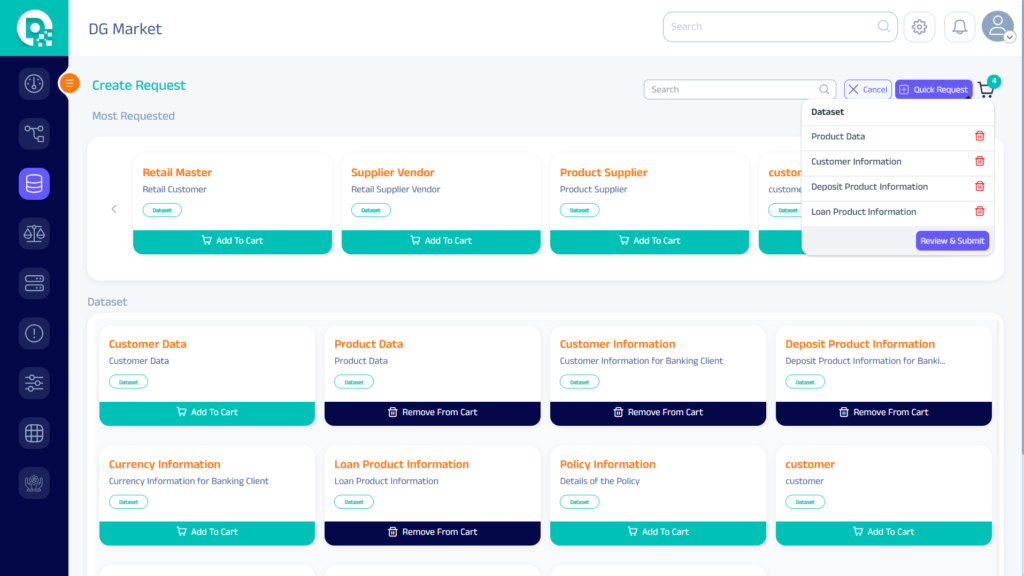The image size is (1024, 576).
Task: Open the top-bar settings gear
Action: pyautogui.click(x=919, y=27)
